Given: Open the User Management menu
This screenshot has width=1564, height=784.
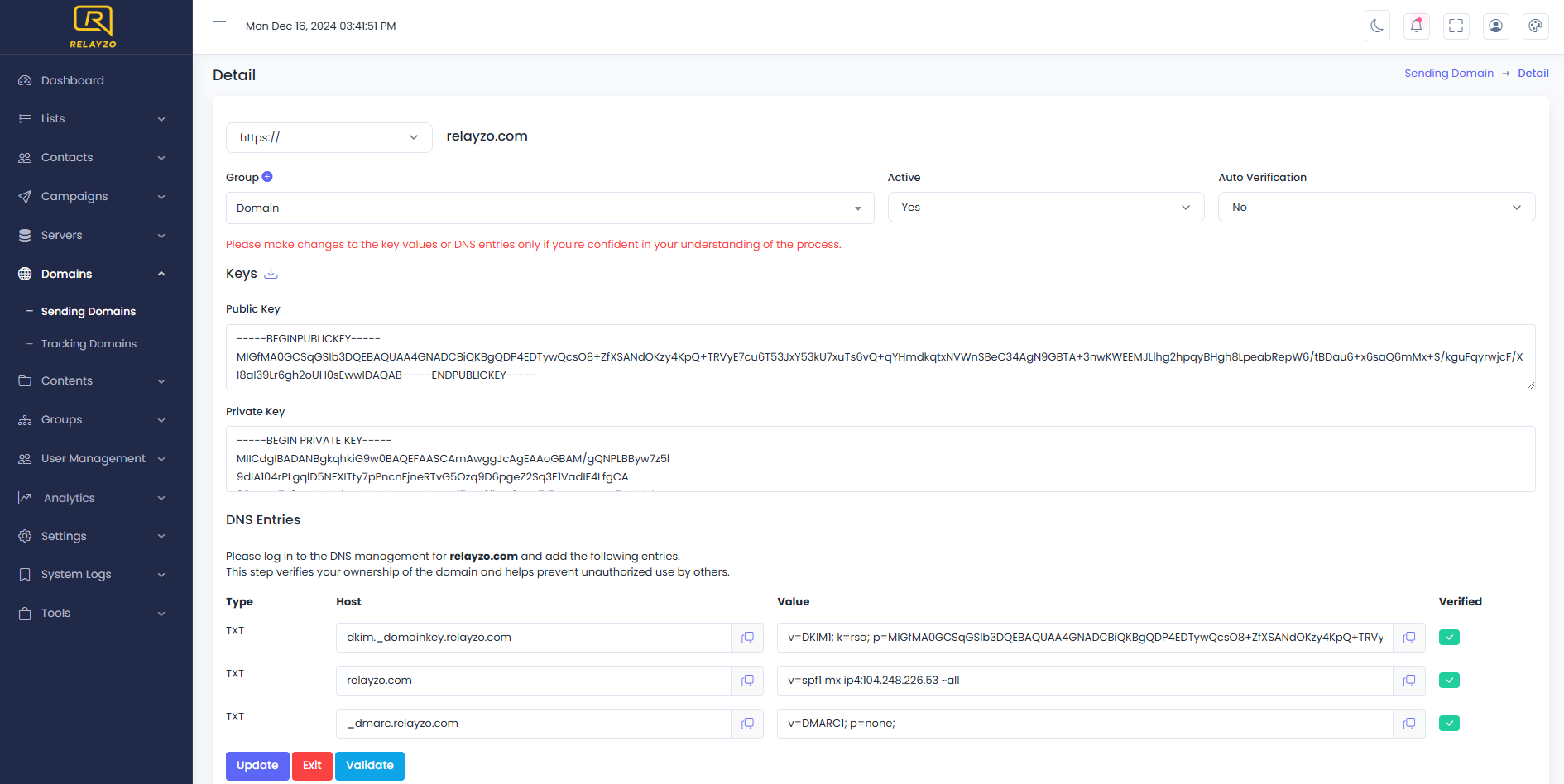Looking at the screenshot, I should coord(94,459).
